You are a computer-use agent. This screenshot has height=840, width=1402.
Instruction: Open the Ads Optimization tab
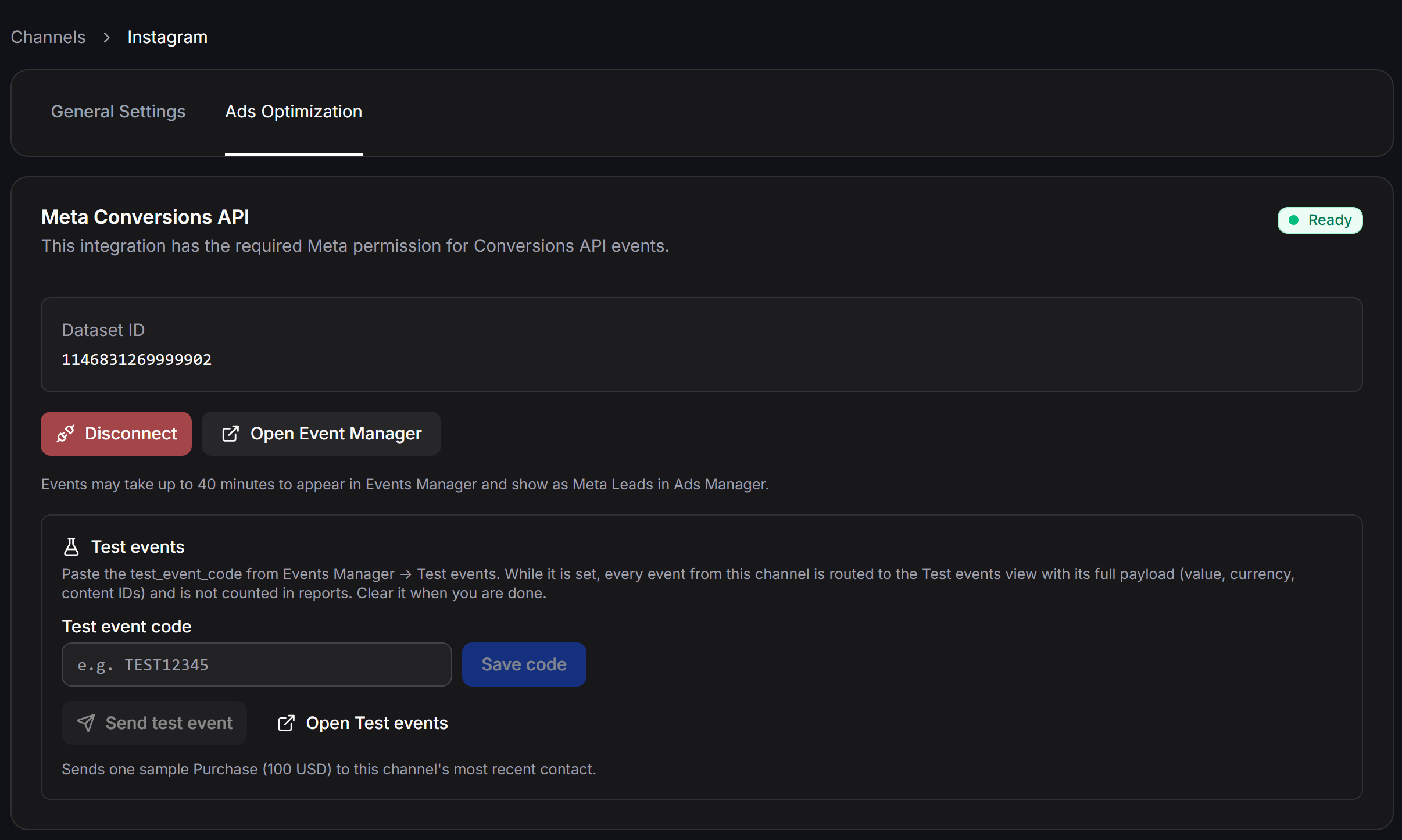click(x=294, y=112)
